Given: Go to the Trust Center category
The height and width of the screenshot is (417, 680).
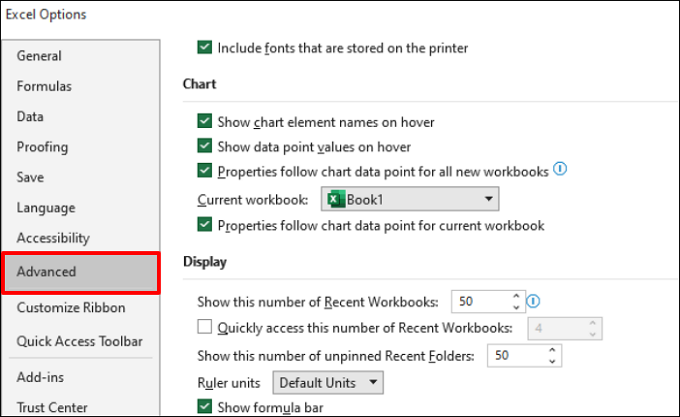Looking at the screenshot, I should point(52,407).
